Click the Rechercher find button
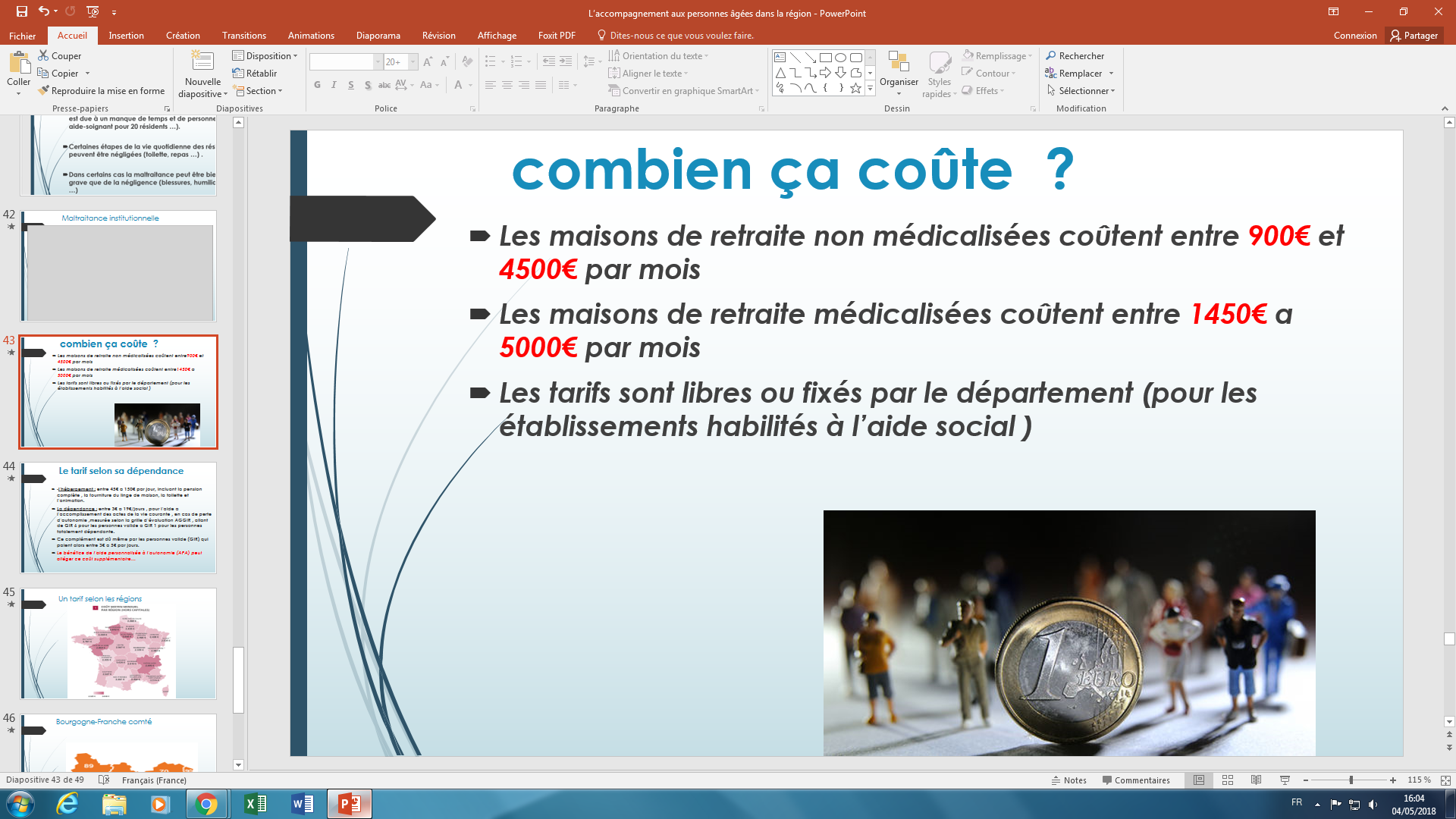Screen dimensions: 1456x819 1075,56
